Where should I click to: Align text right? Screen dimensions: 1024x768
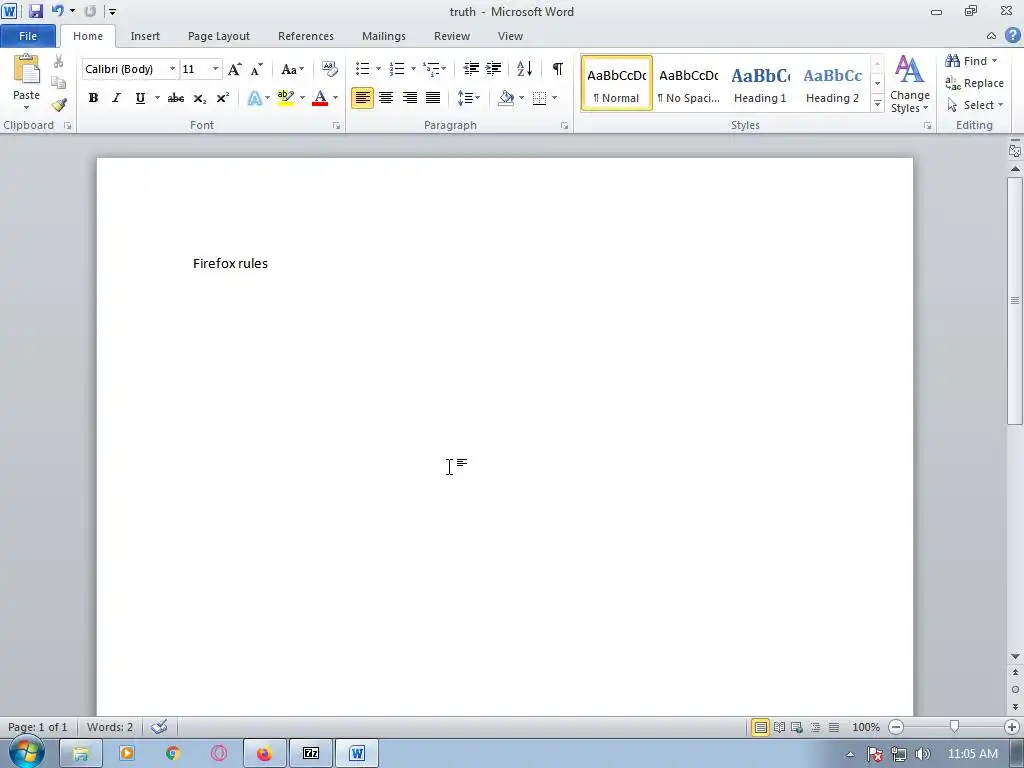point(409,98)
